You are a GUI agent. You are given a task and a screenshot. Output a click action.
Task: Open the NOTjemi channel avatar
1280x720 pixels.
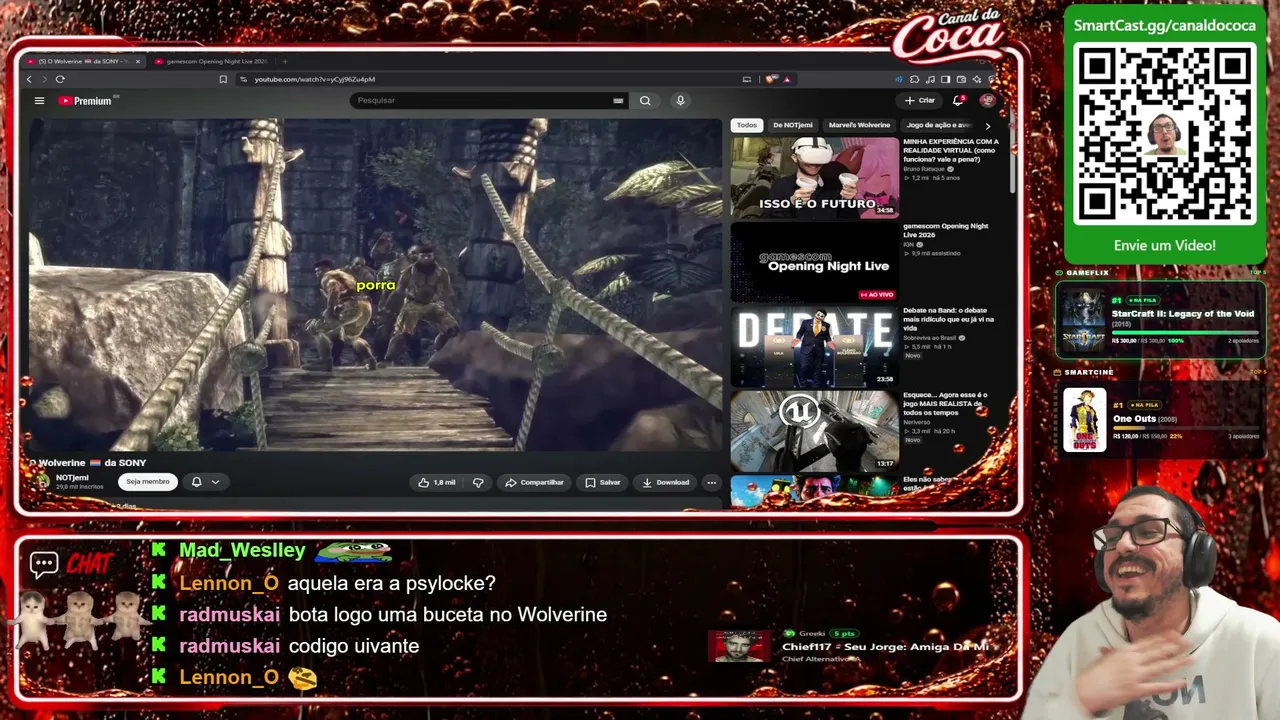click(x=42, y=481)
